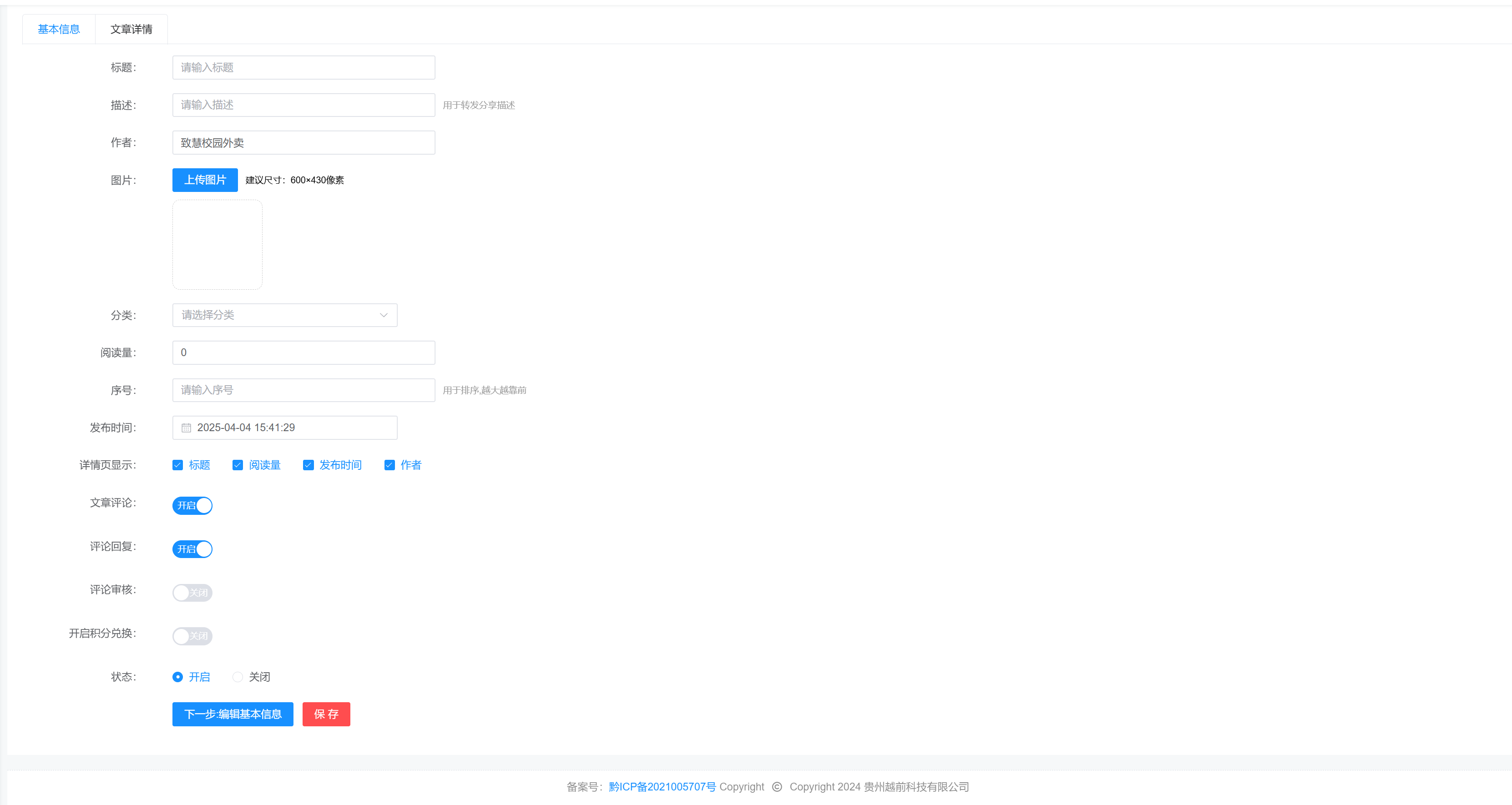Turn off the 文章评论 switch
Viewport: 1512px width, 805px height.
tap(192, 505)
